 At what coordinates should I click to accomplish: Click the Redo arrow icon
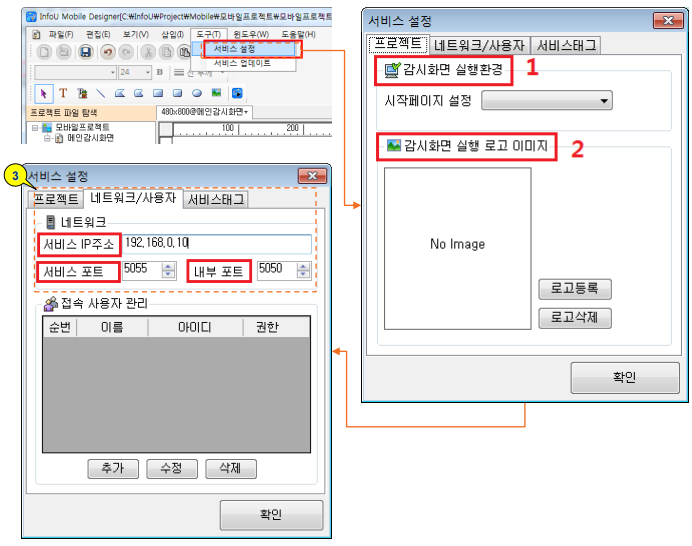(127, 52)
